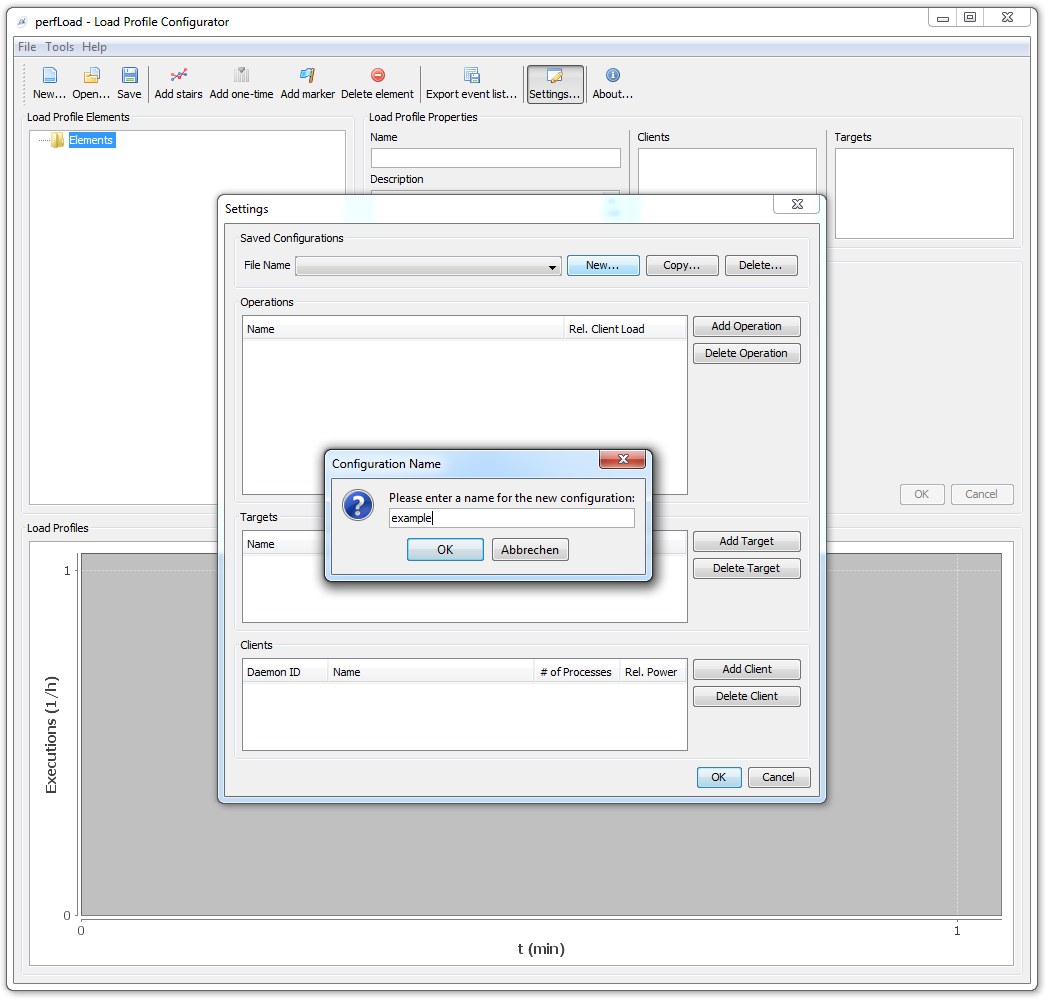Screen dimensions: 1050x1001
Task: Click the New... button in Saved Configurations
Action: click(x=603, y=266)
